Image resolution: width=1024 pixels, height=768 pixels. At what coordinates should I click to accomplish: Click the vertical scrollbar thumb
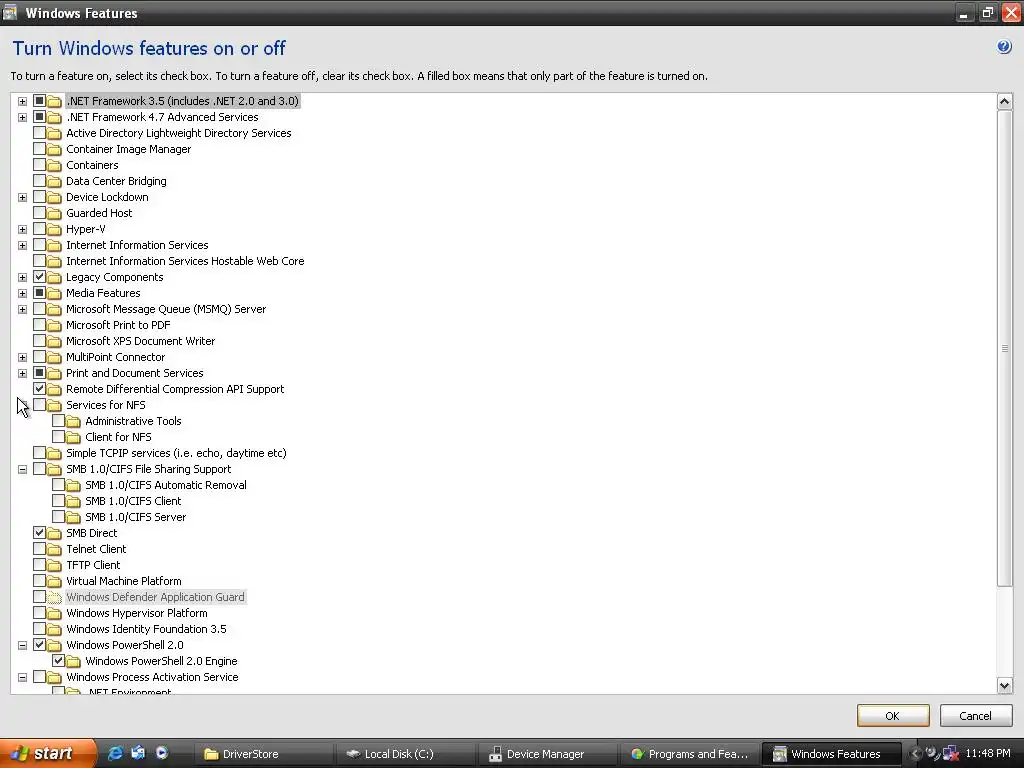coord(1004,348)
